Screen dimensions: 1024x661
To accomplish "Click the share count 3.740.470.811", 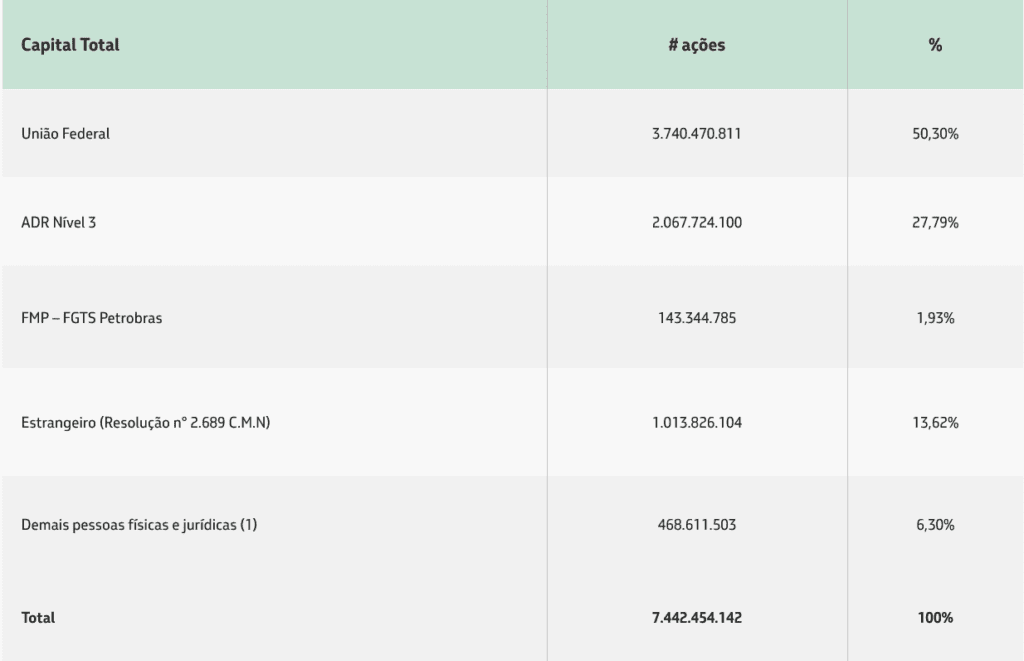I will pyautogui.click(x=697, y=134).
